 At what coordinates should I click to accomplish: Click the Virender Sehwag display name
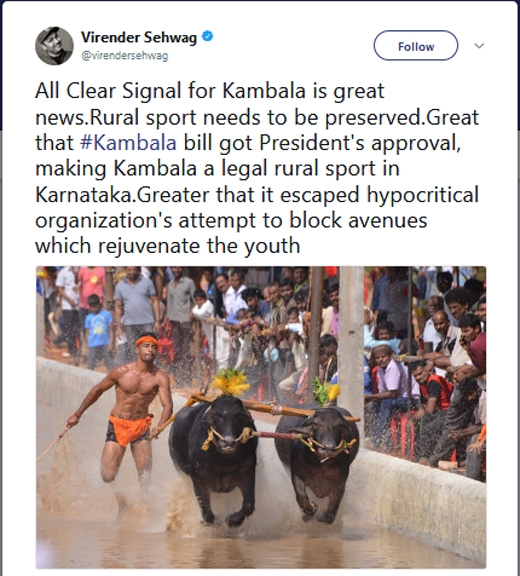click(x=139, y=37)
